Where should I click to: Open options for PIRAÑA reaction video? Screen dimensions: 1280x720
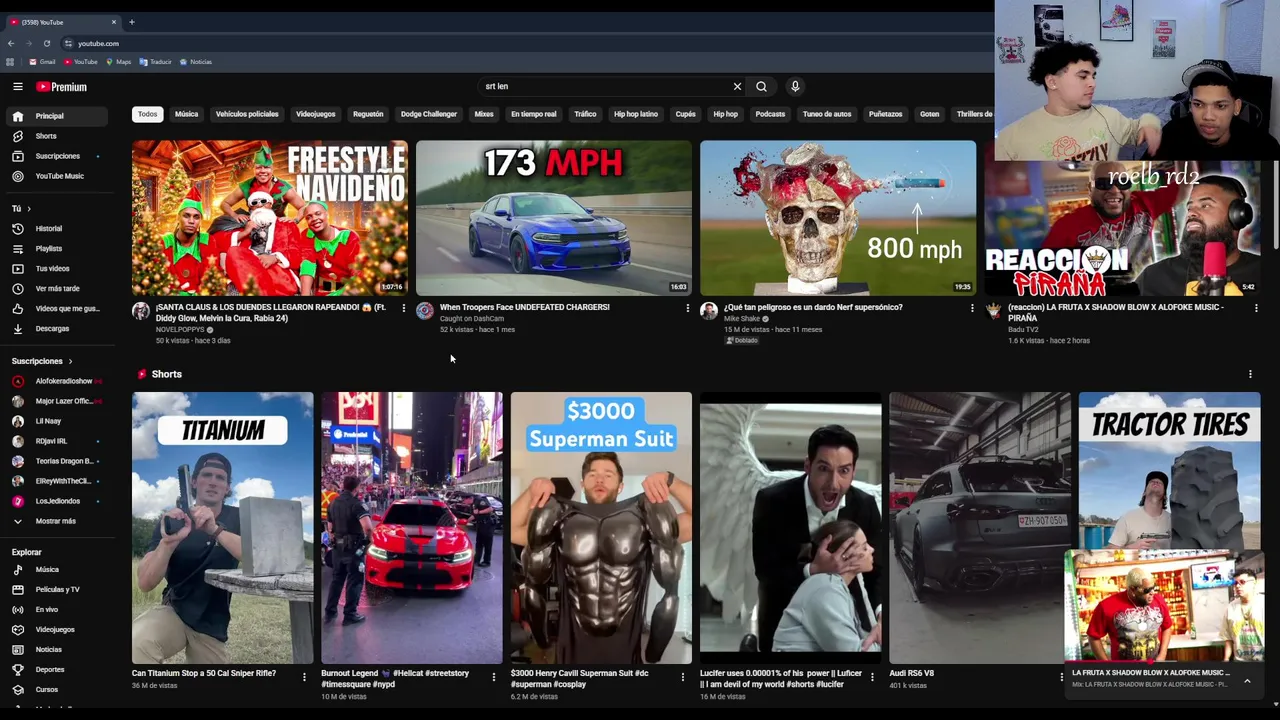1255,308
